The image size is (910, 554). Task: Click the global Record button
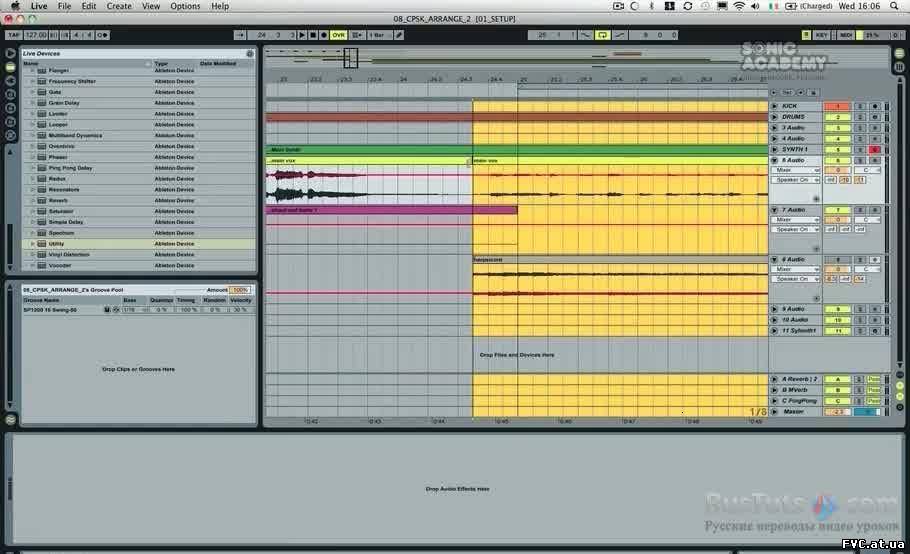324,35
